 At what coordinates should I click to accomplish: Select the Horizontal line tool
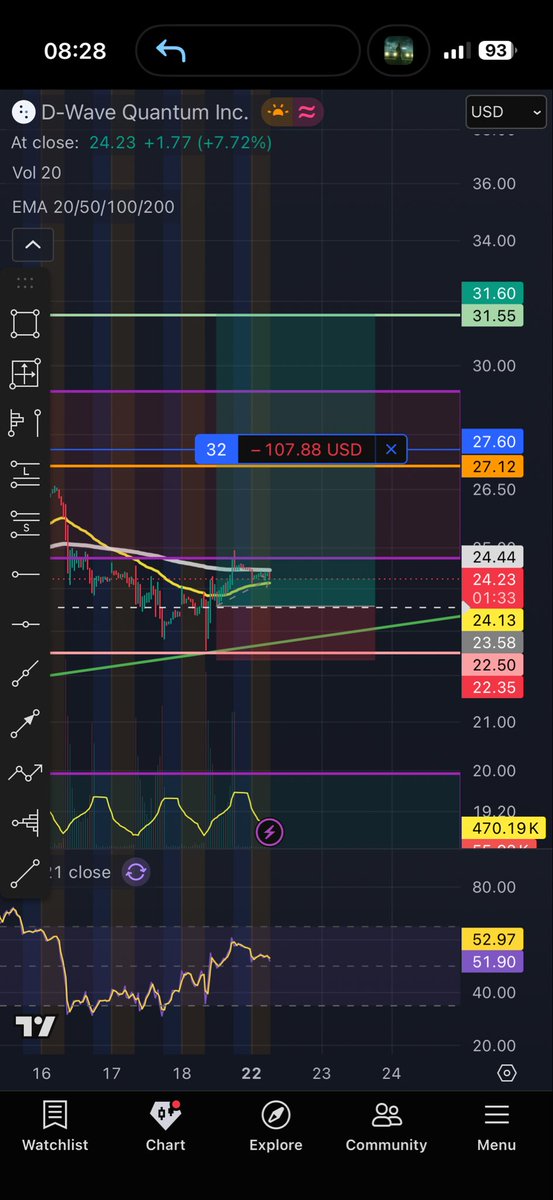pos(25,624)
